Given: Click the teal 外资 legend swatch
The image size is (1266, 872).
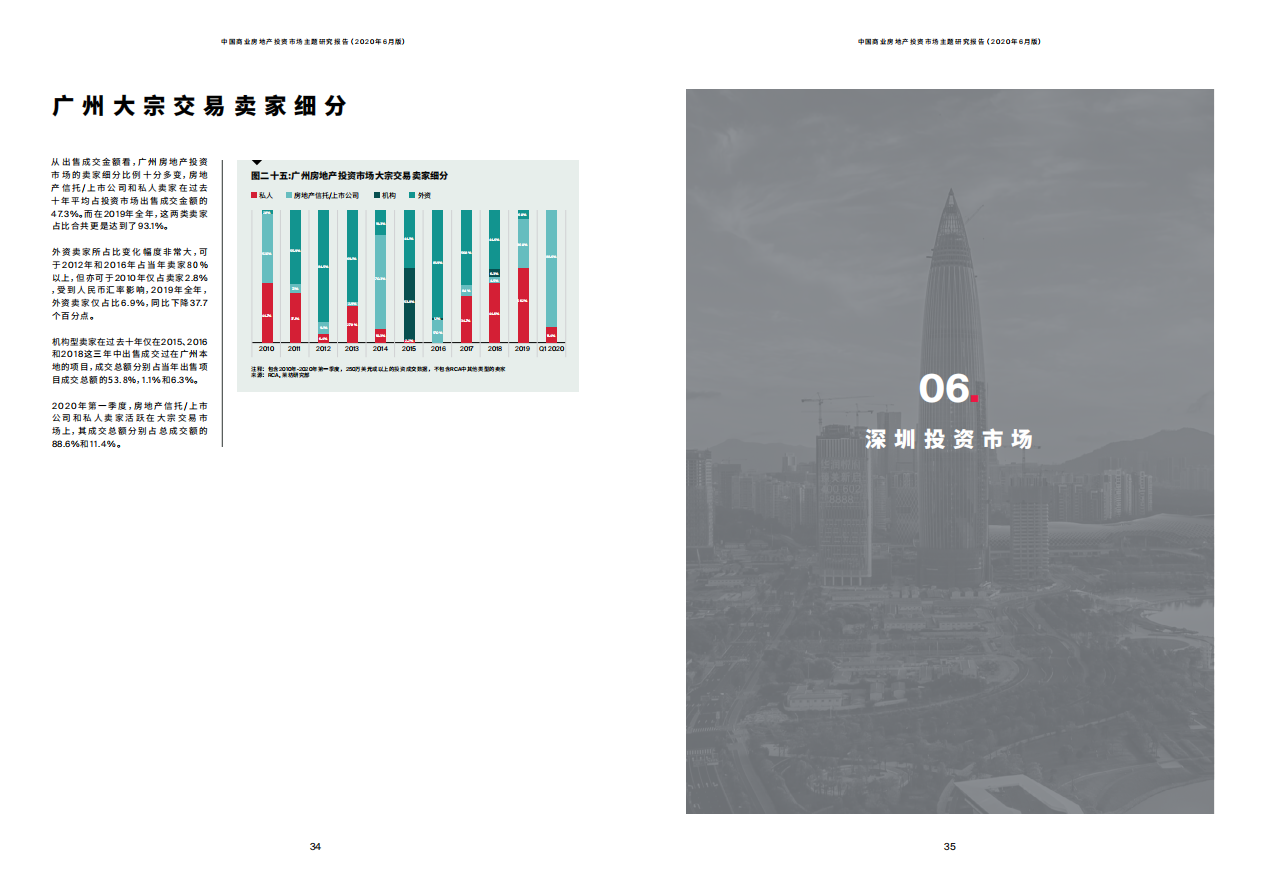Looking at the screenshot, I should pyautogui.click(x=412, y=196).
